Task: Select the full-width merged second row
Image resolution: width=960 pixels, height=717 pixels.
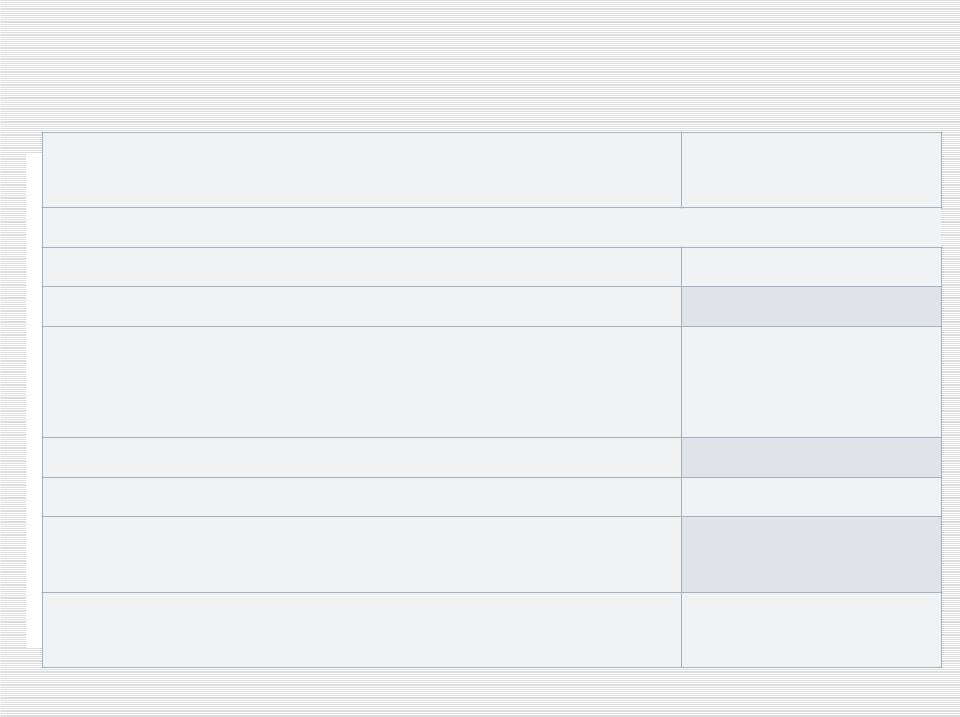Action: pyautogui.click(x=492, y=227)
